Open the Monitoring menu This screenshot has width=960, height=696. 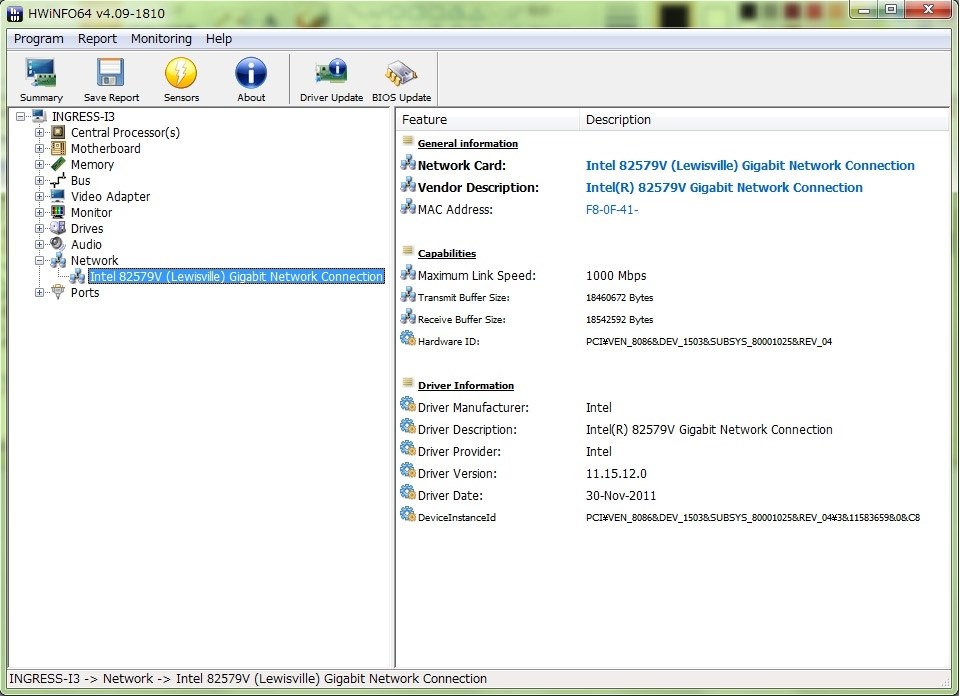point(161,39)
